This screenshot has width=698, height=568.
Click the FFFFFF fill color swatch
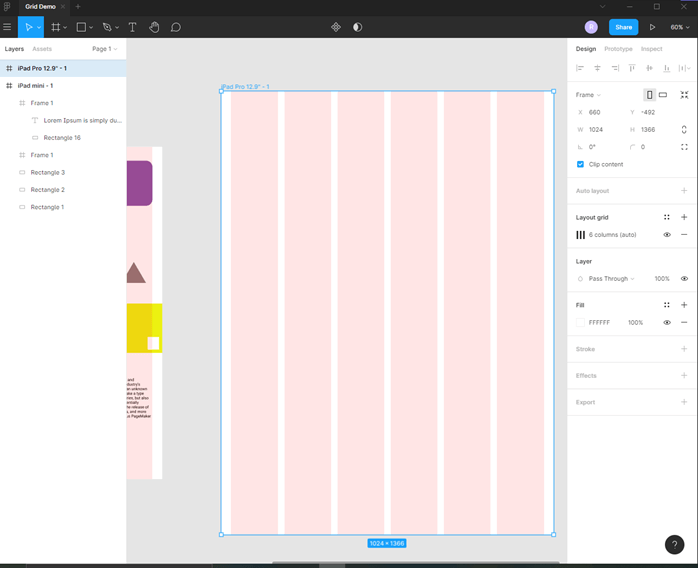click(x=580, y=322)
